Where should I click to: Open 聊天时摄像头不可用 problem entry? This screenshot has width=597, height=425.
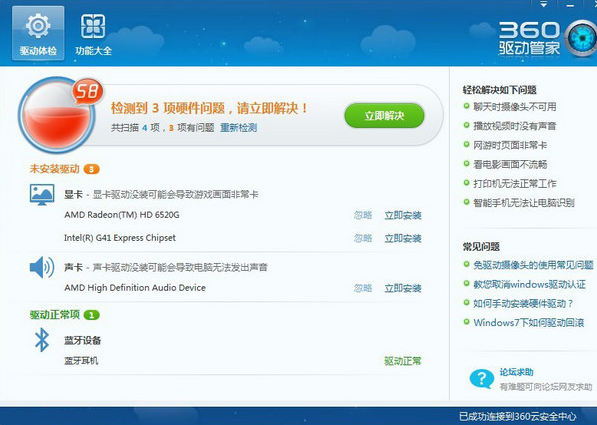(x=514, y=107)
